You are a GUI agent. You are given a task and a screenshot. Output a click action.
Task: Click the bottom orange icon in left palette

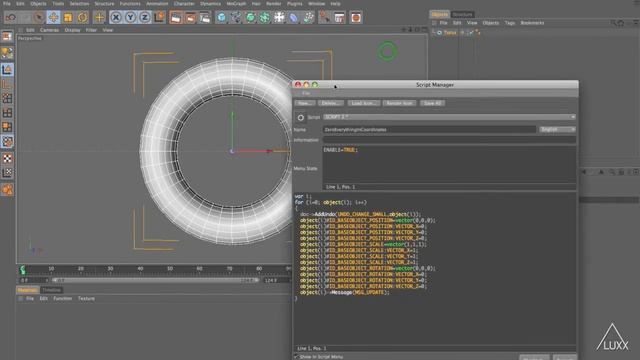[x=7, y=190]
